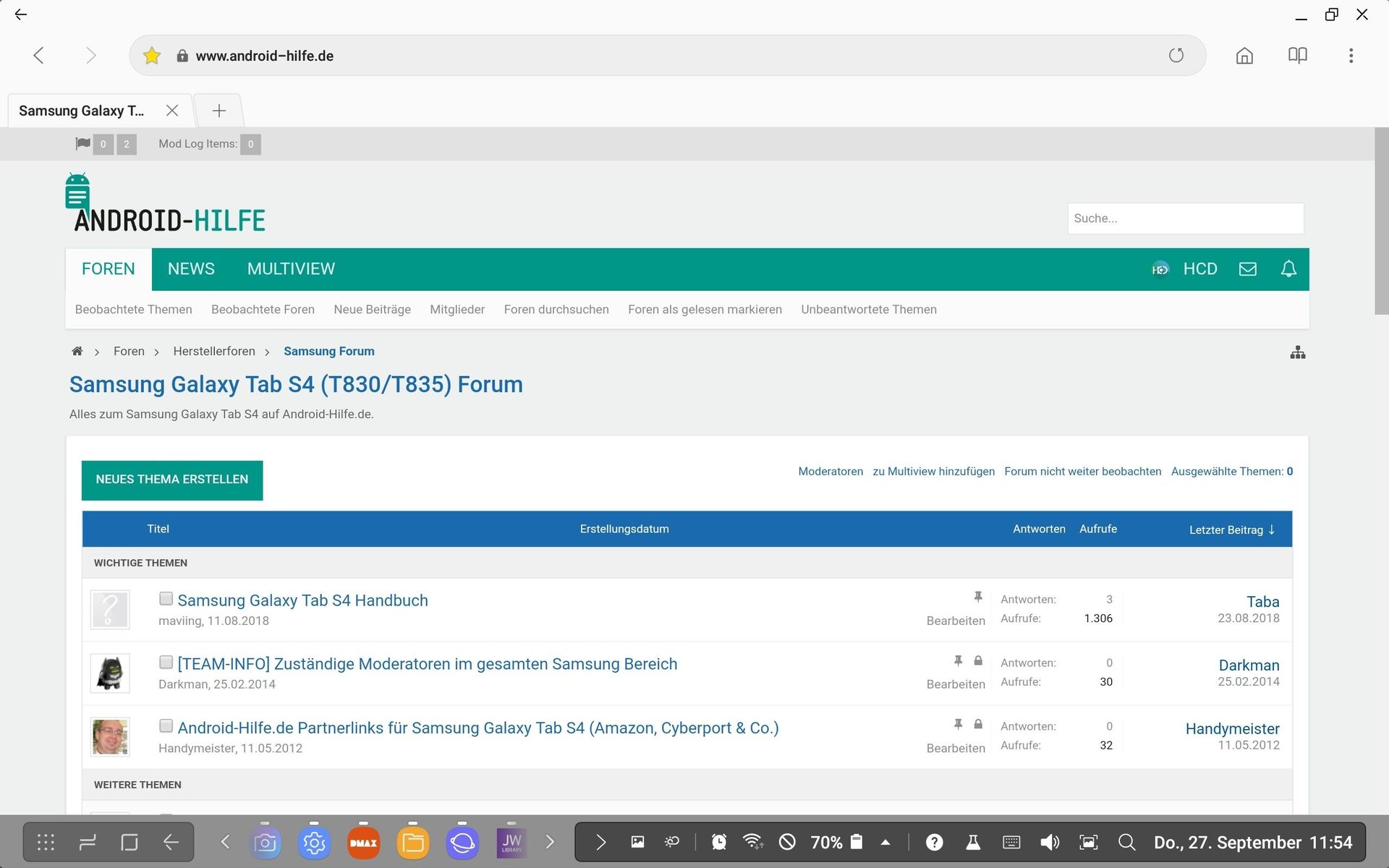
Task: Open the apps grid in the taskbar
Action: pos(46,842)
